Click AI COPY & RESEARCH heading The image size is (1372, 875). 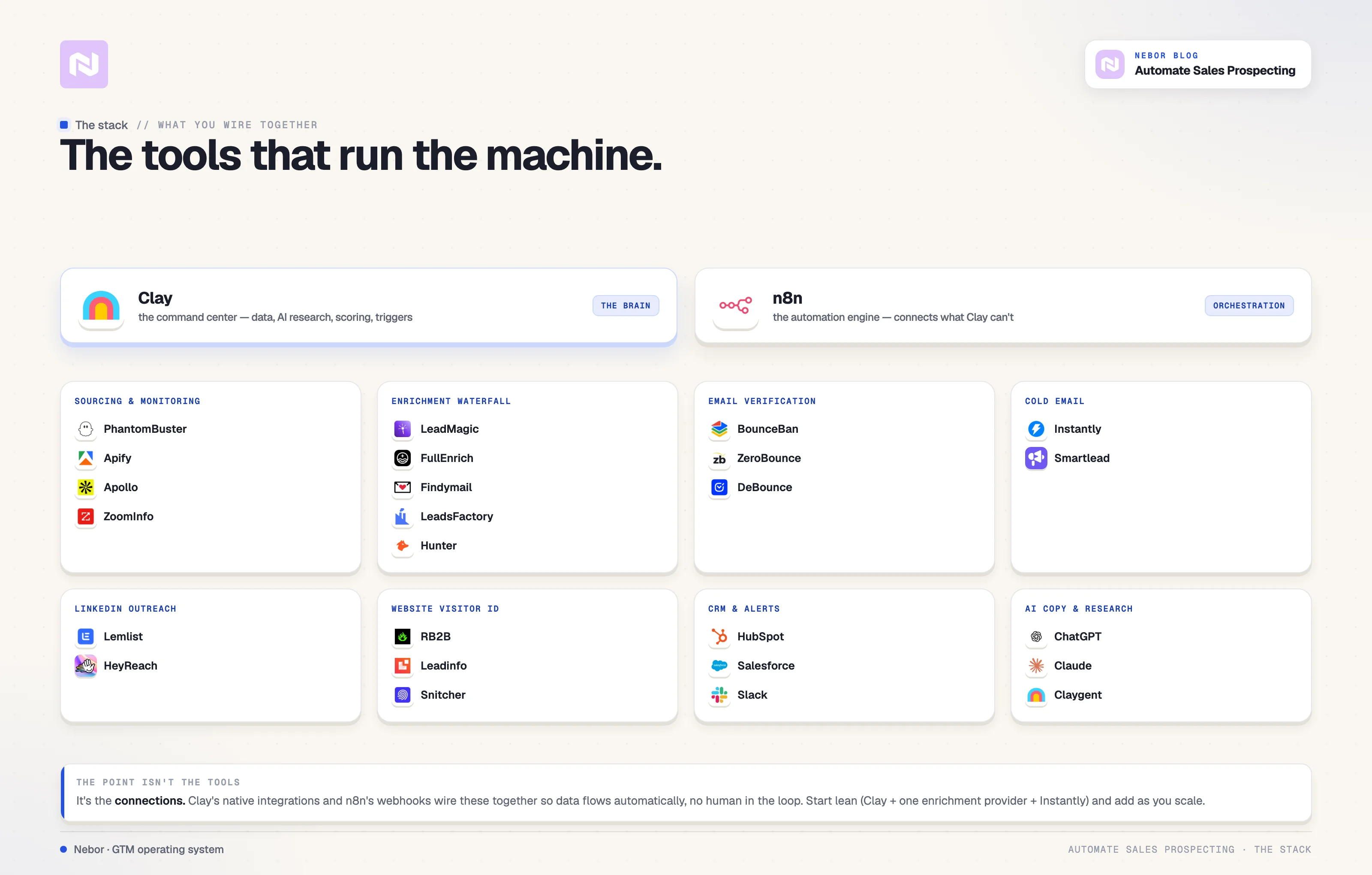coord(1079,608)
